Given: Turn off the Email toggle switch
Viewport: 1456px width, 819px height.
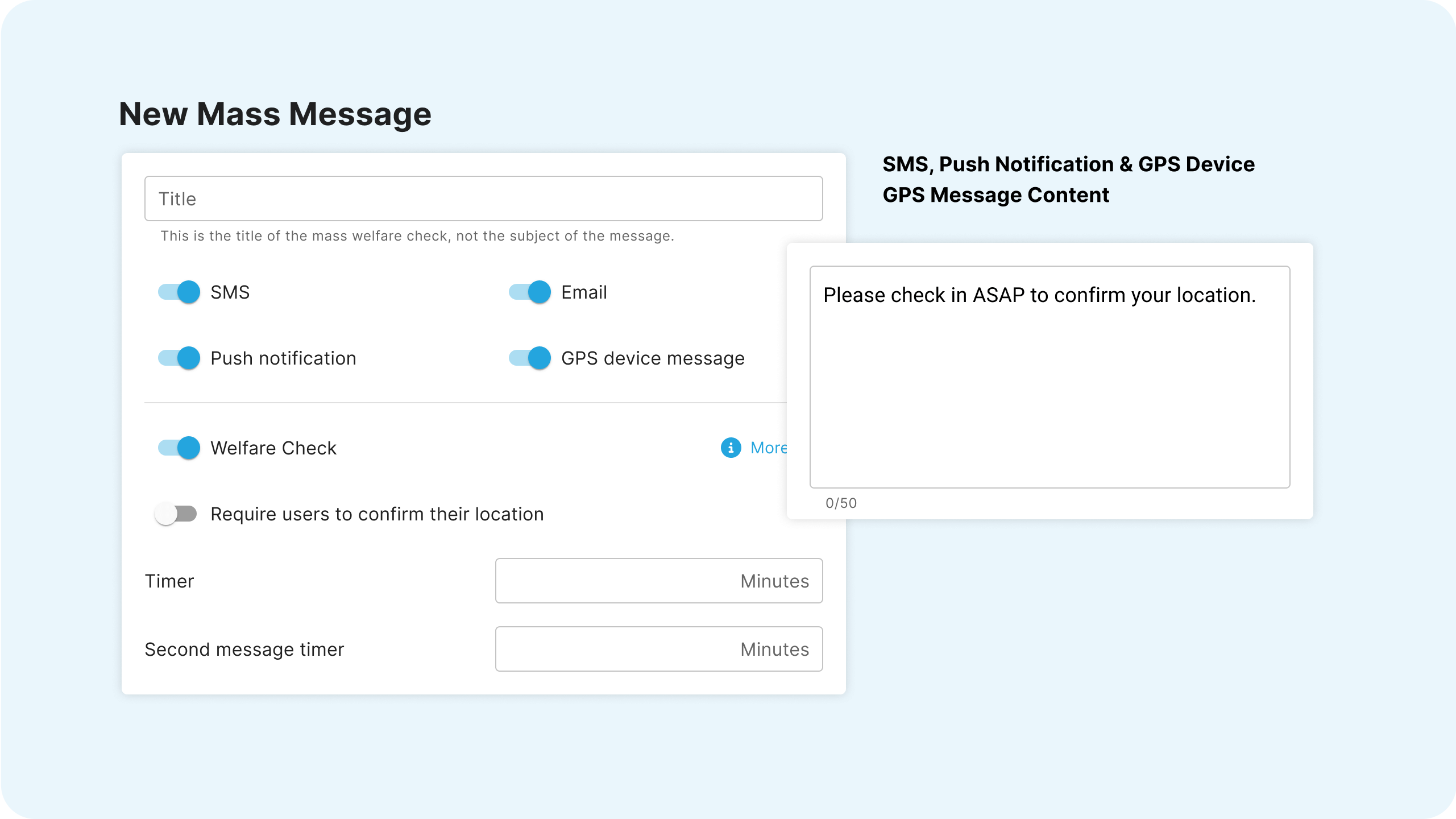Looking at the screenshot, I should (x=530, y=292).
